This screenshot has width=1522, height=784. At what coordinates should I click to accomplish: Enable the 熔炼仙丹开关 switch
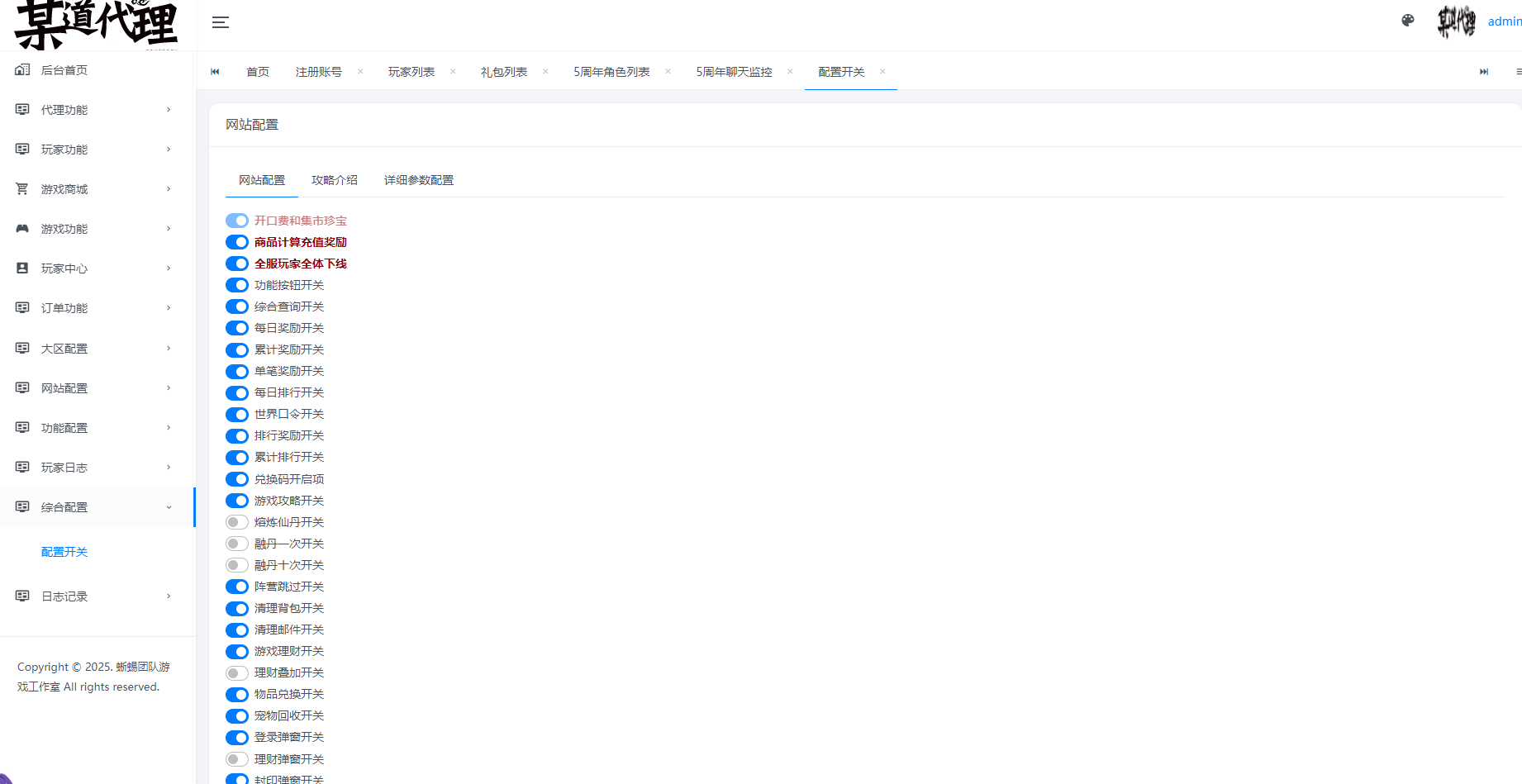coord(237,522)
